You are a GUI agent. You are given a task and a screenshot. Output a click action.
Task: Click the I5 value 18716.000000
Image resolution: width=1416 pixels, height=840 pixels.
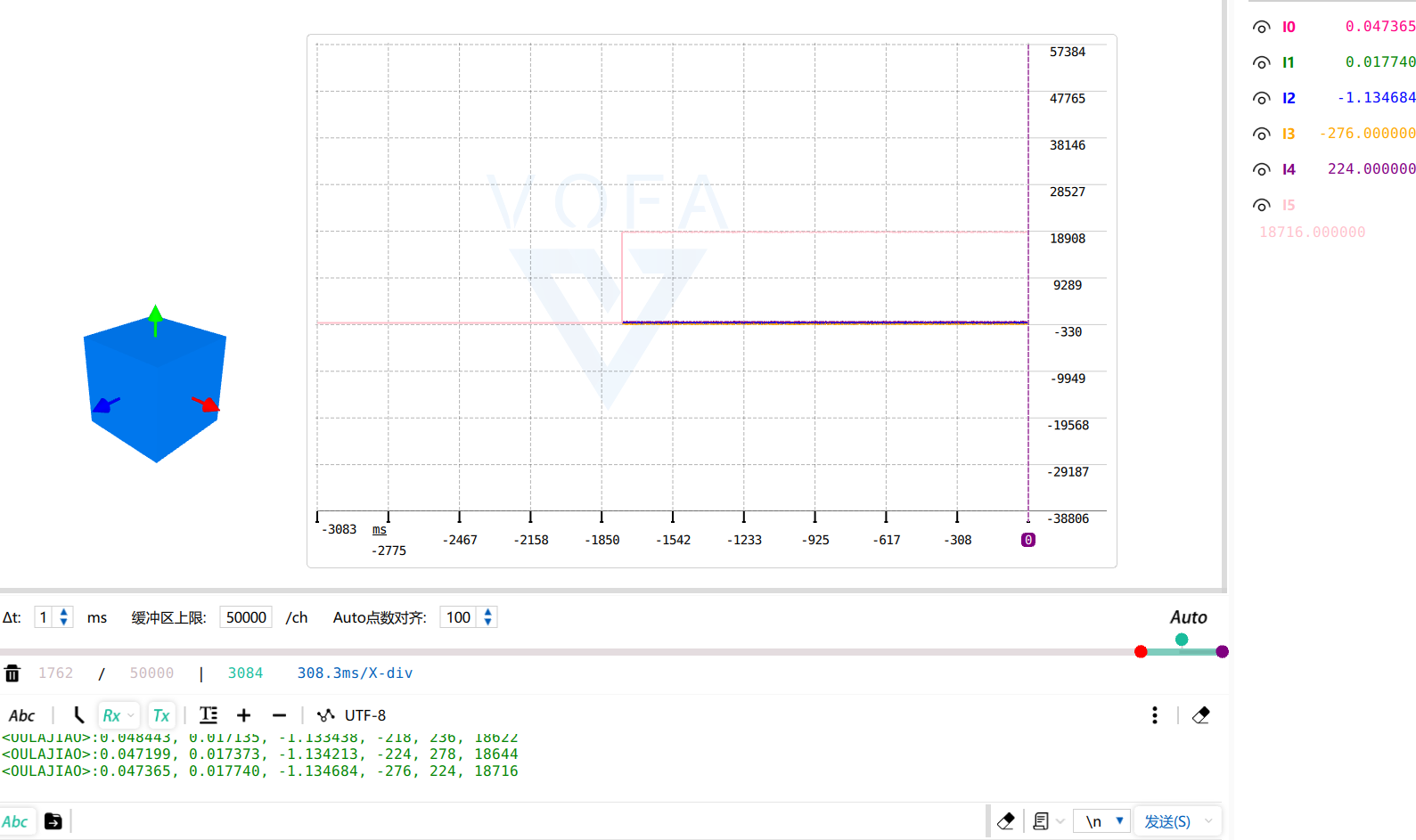pos(1312,232)
